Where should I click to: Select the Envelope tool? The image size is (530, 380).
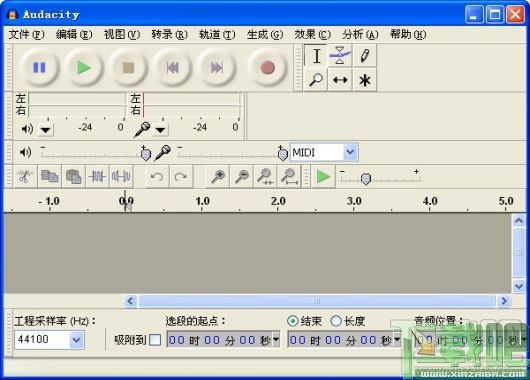tap(340, 55)
